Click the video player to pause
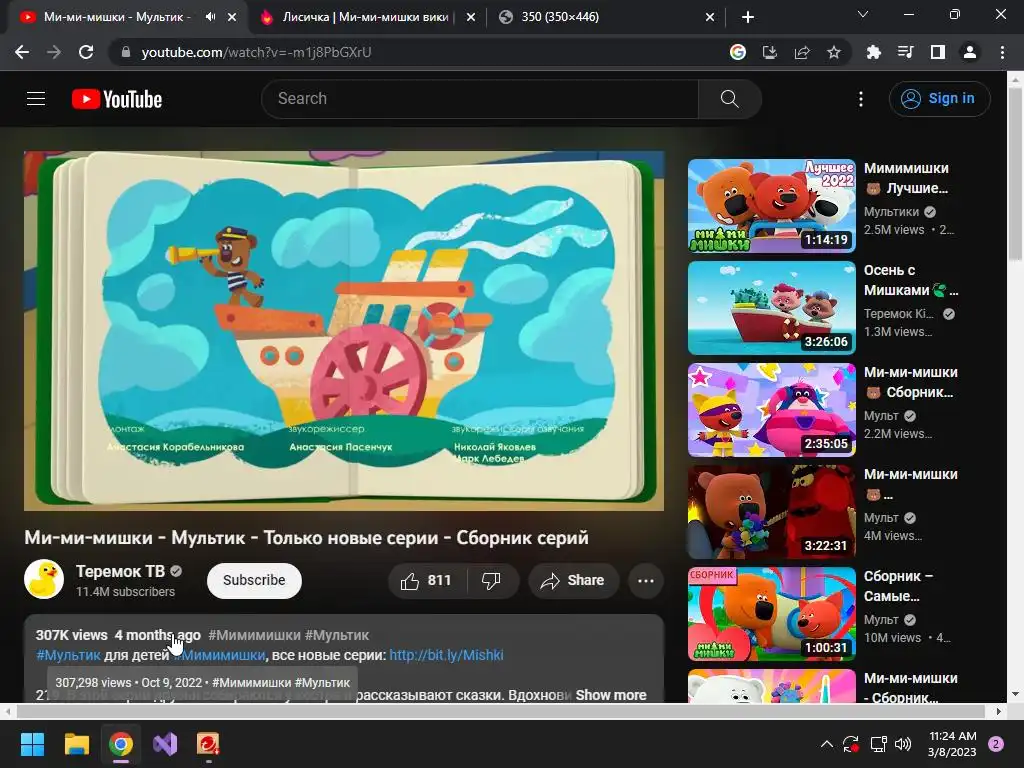 tap(344, 331)
